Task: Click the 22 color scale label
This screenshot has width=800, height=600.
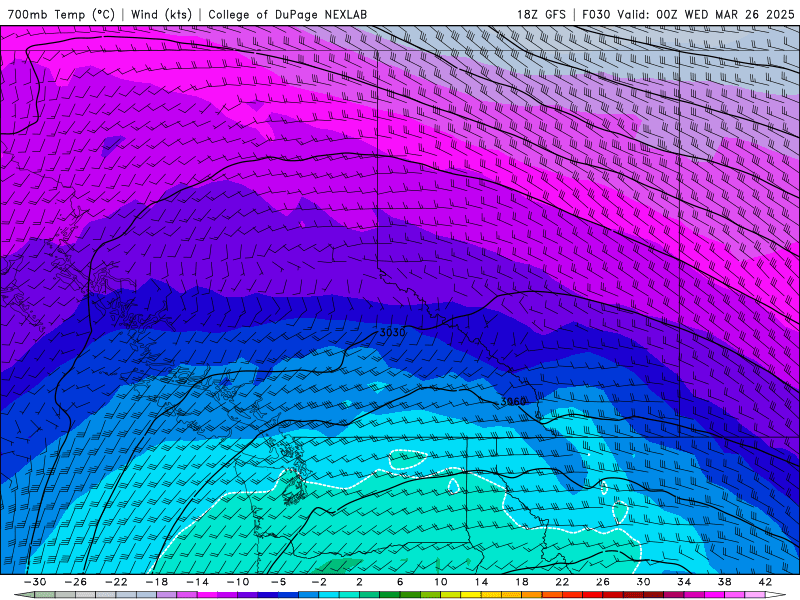Action: (562, 582)
